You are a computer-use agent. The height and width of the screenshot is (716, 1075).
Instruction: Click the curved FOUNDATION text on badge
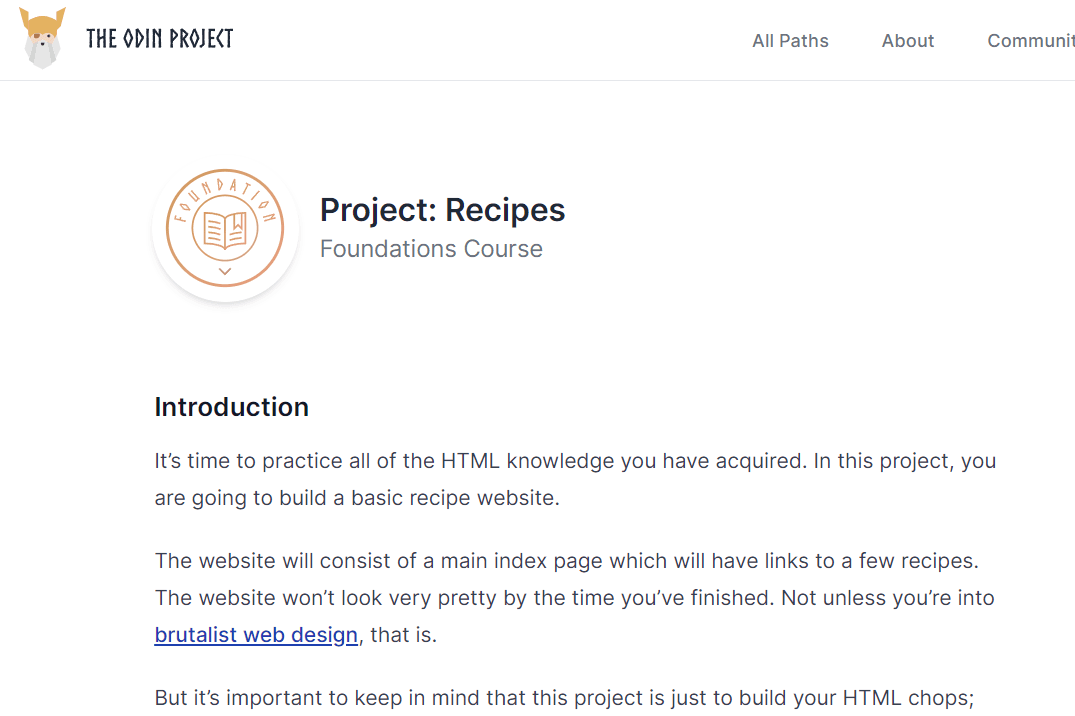coord(225,187)
